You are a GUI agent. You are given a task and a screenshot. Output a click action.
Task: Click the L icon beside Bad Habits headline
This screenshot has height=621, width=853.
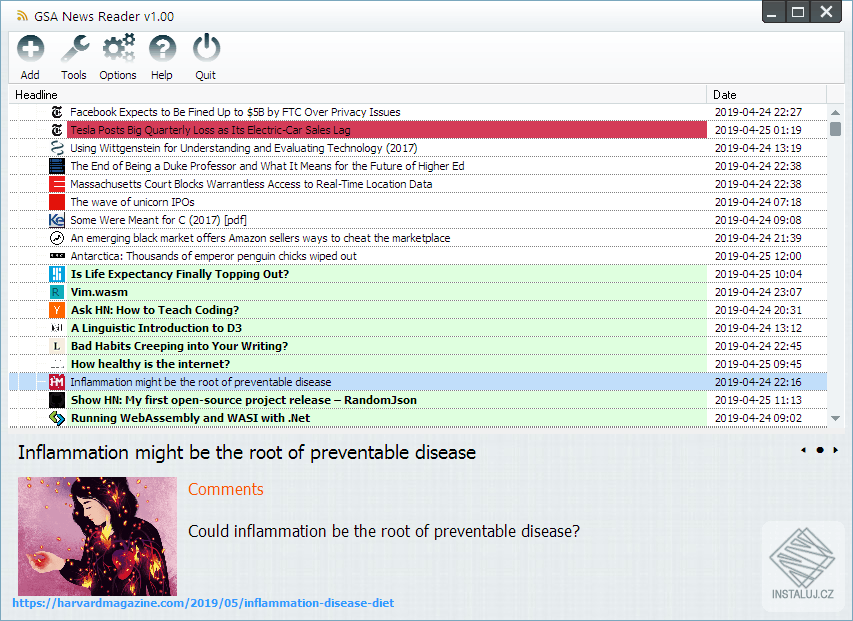coord(57,346)
